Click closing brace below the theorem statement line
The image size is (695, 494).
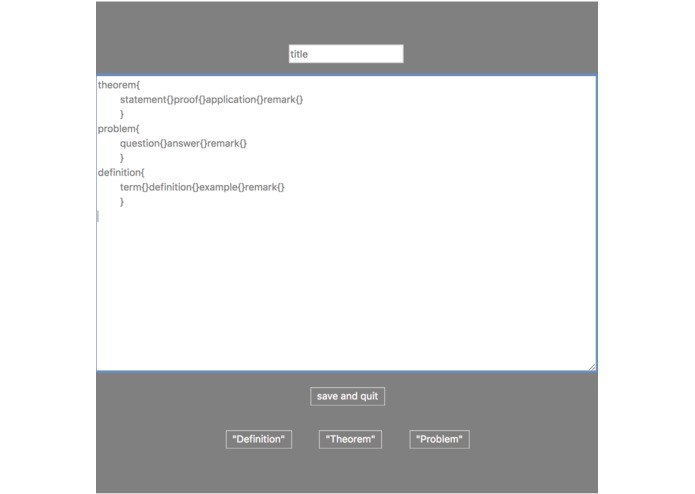[x=122, y=114]
